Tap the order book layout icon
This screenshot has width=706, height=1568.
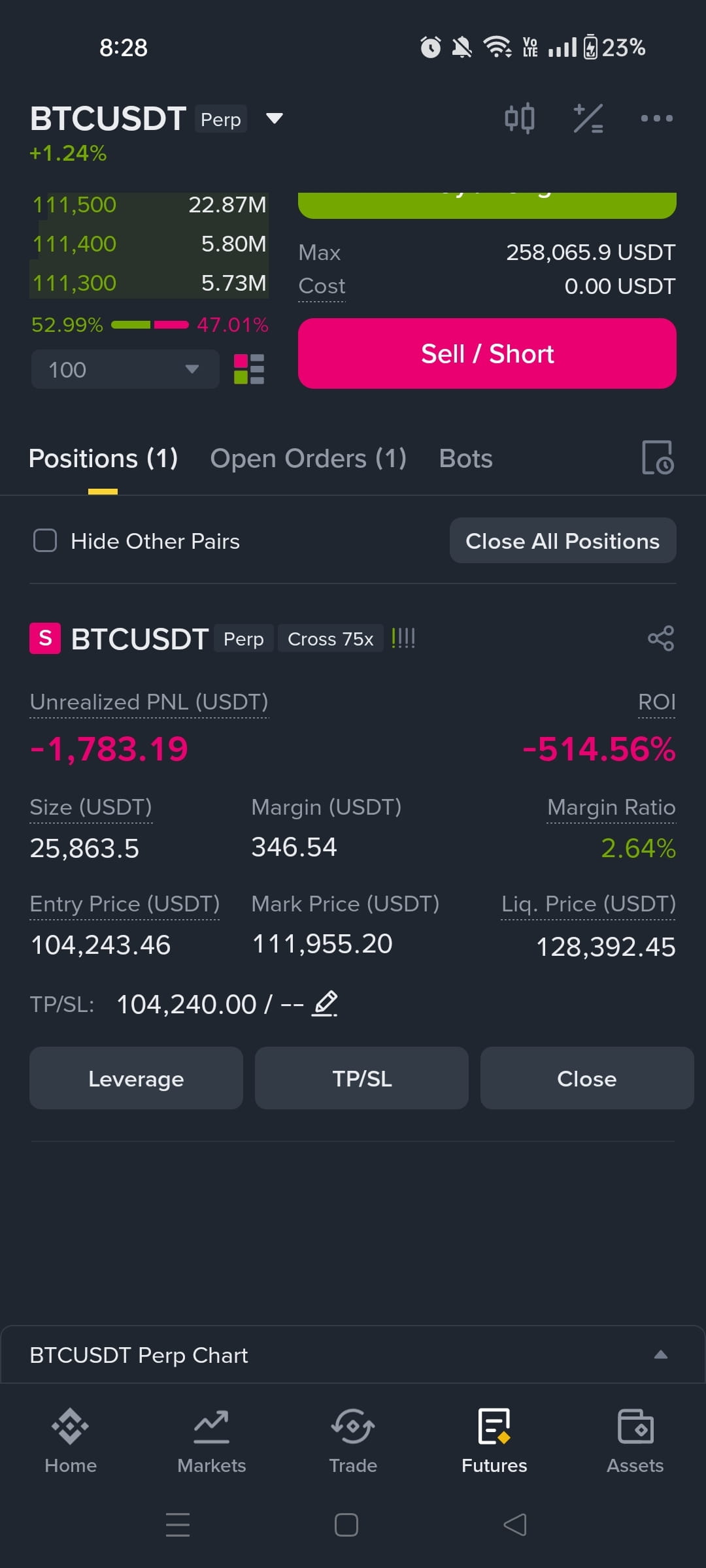(249, 369)
